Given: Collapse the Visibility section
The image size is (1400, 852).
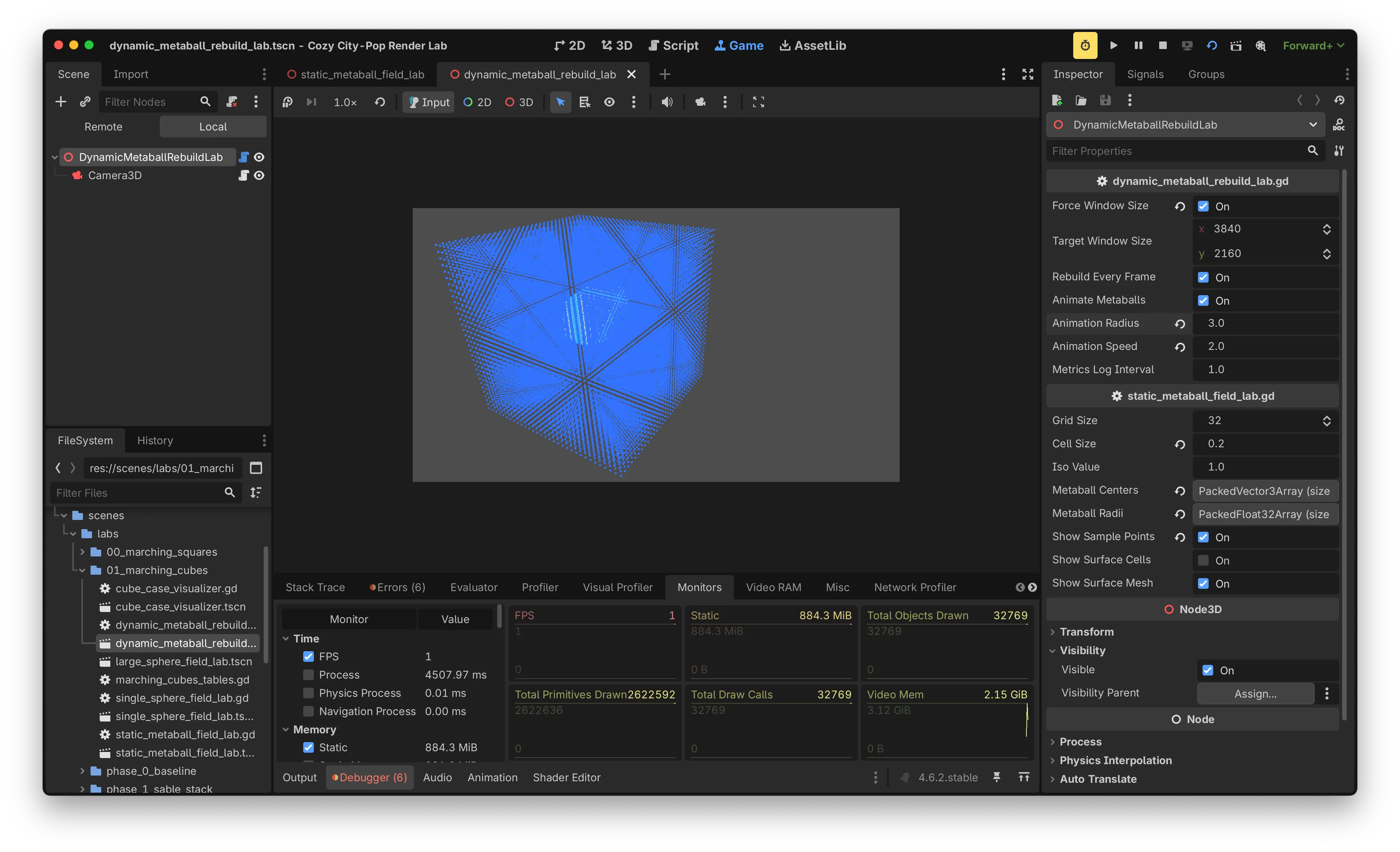Looking at the screenshot, I should coord(1082,650).
